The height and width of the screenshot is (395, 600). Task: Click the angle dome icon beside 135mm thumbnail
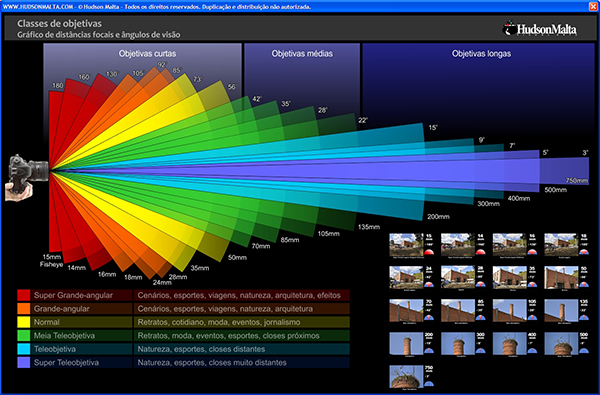point(584,318)
